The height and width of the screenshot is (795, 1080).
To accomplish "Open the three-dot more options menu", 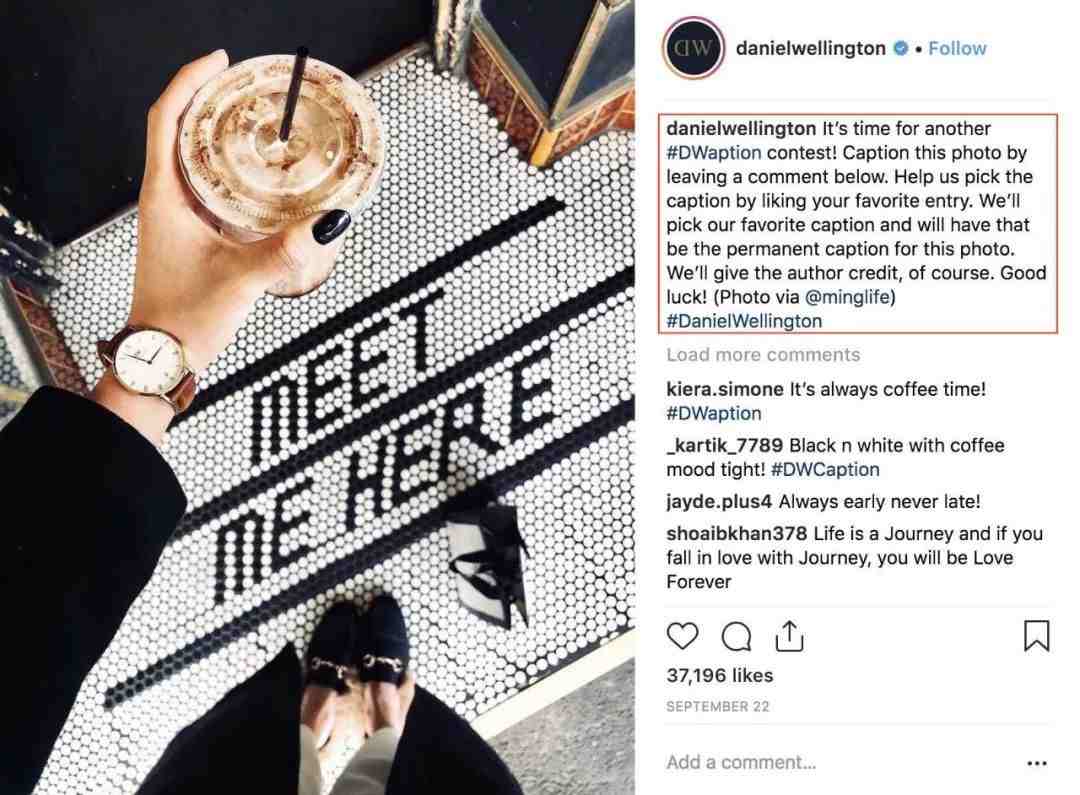I will tap(1037, 763).
